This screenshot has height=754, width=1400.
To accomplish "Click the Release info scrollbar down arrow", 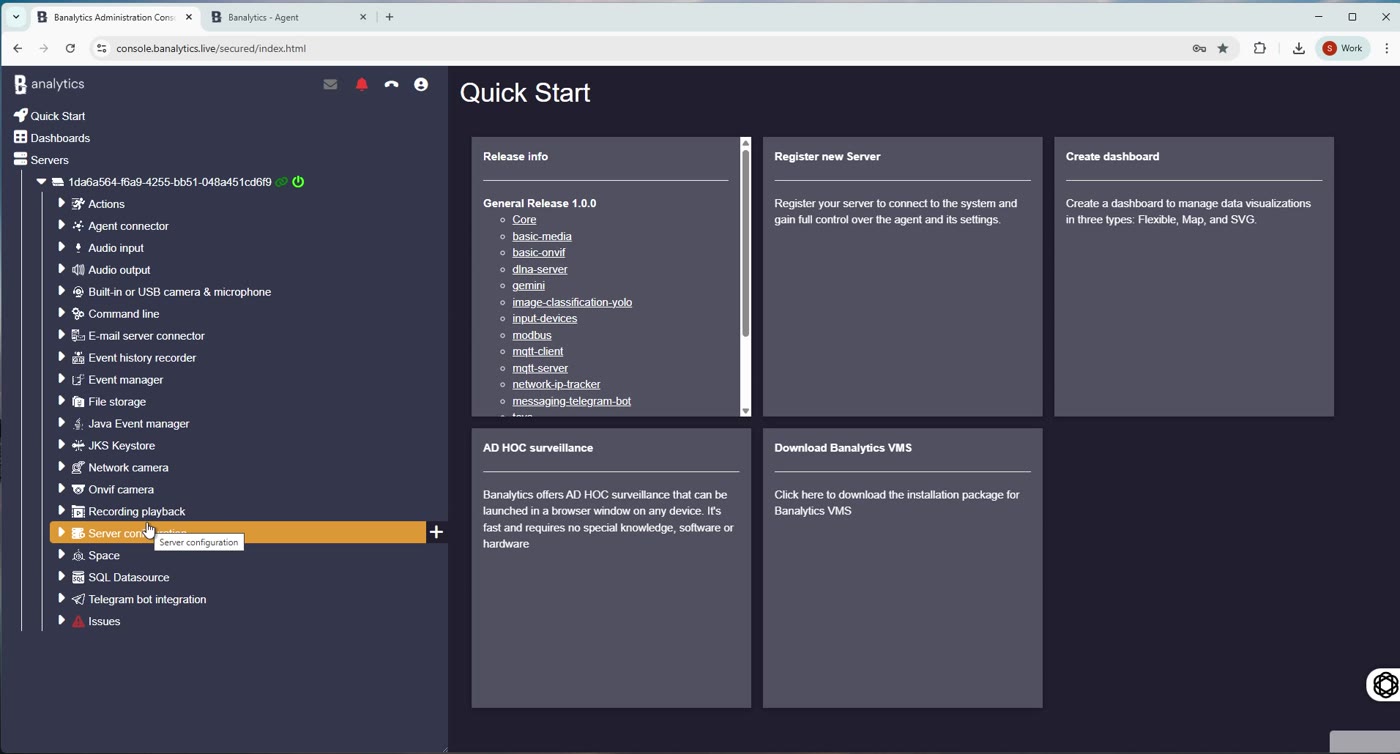I will pos(745,411).
